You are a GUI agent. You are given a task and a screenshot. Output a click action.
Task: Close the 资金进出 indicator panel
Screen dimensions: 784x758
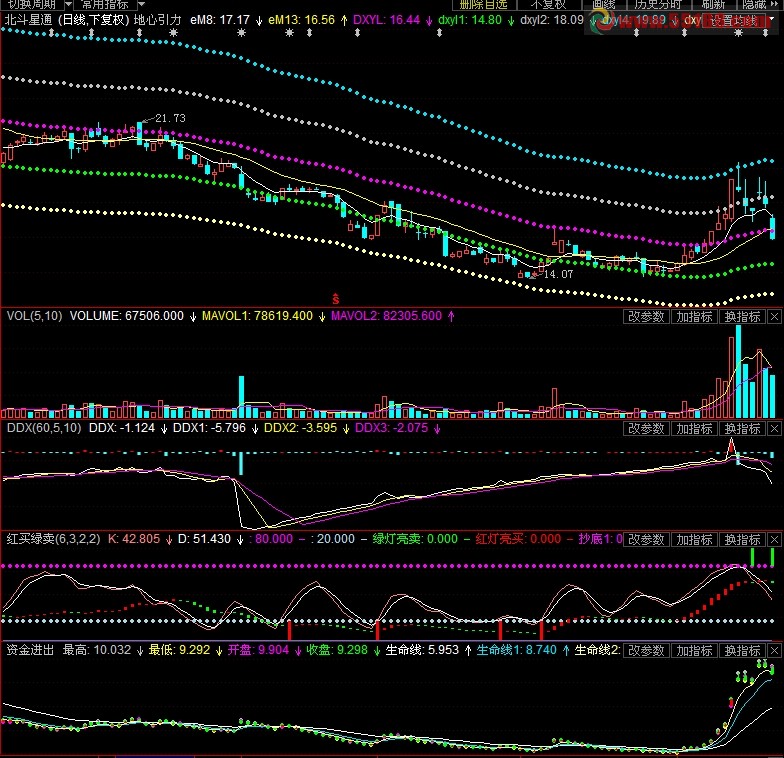774,650
